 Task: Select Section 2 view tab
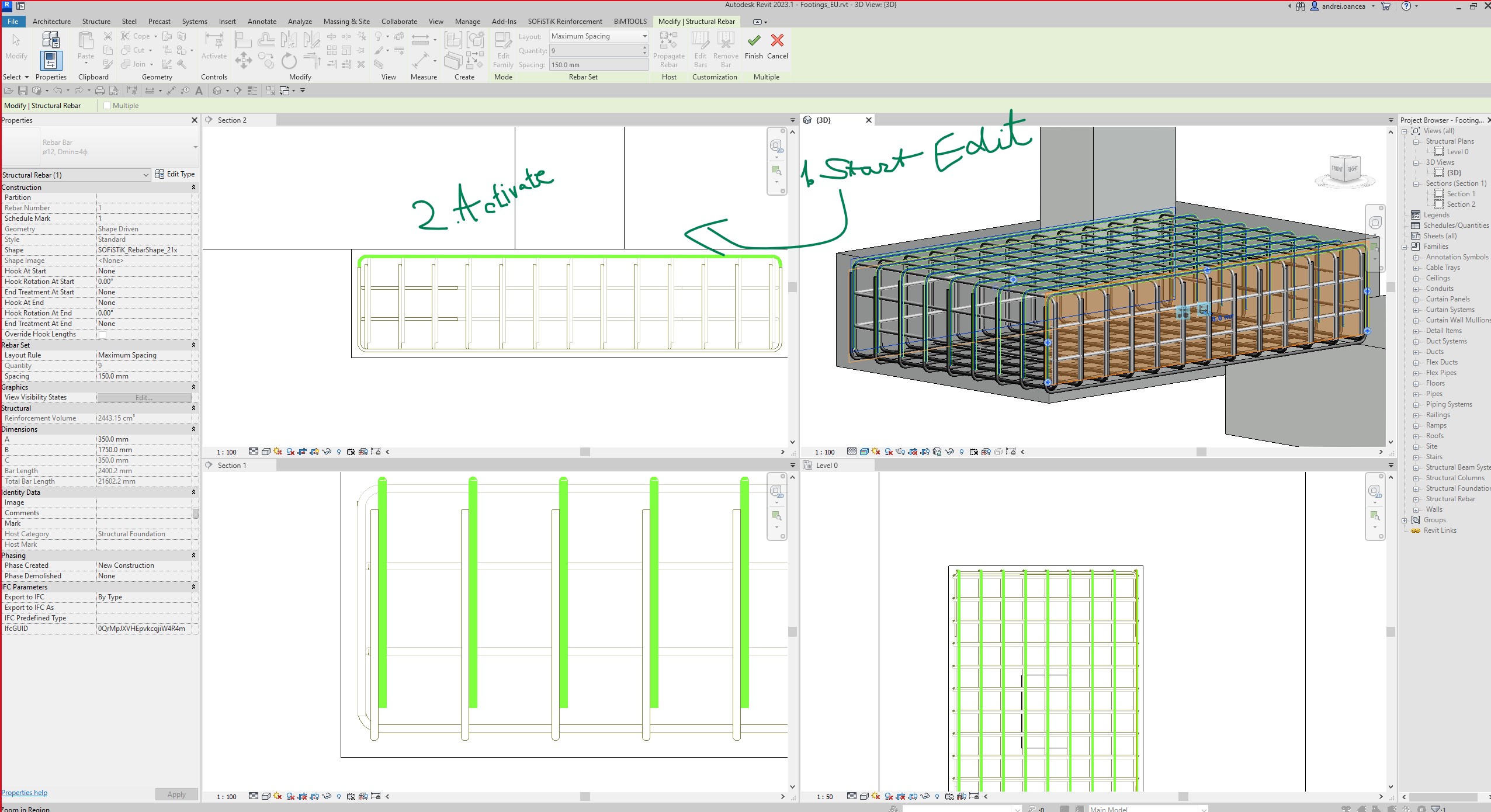coord(232,120)
